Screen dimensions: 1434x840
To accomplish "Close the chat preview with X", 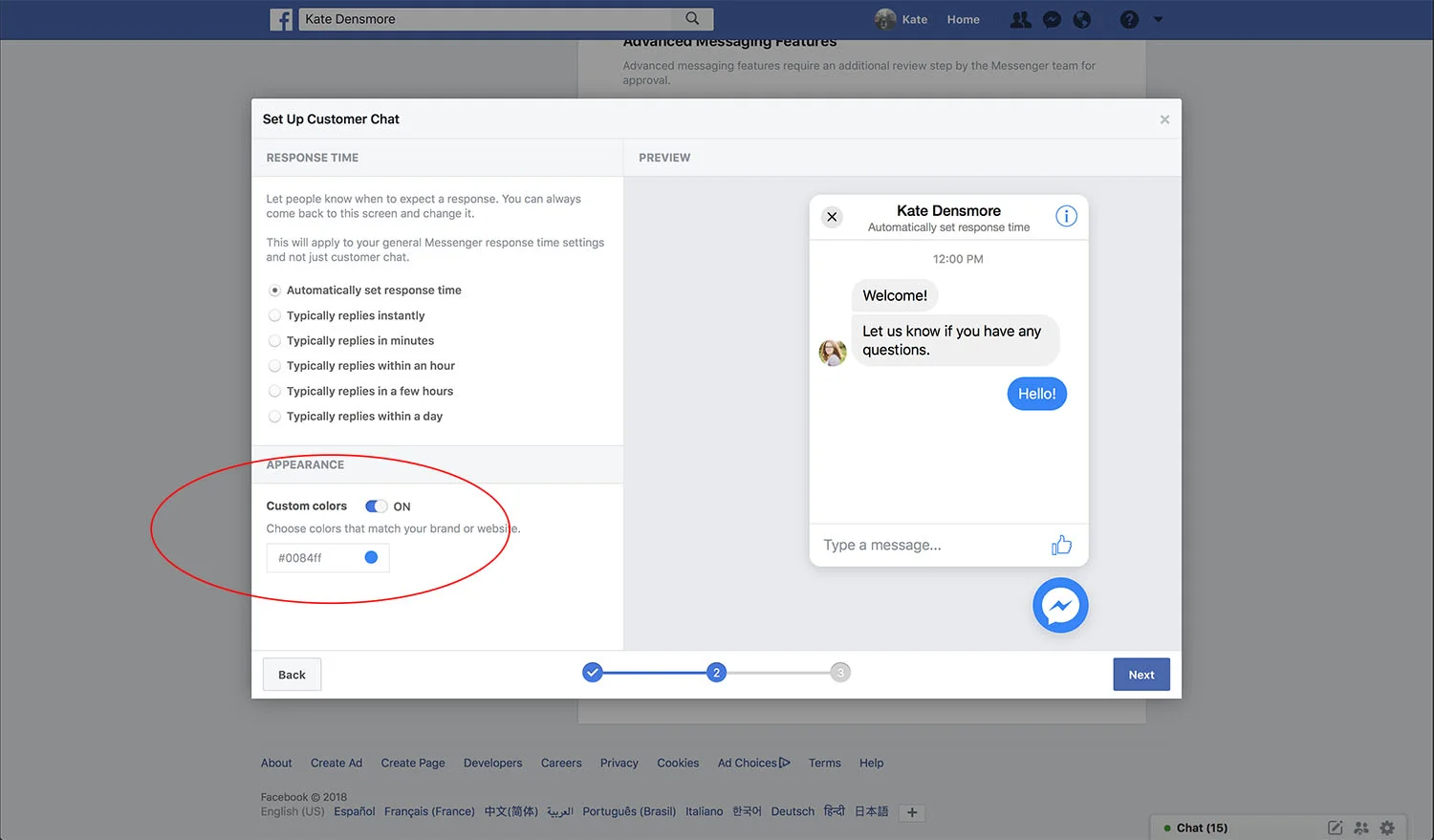I will pyautogui.click(x=832, y=217).
